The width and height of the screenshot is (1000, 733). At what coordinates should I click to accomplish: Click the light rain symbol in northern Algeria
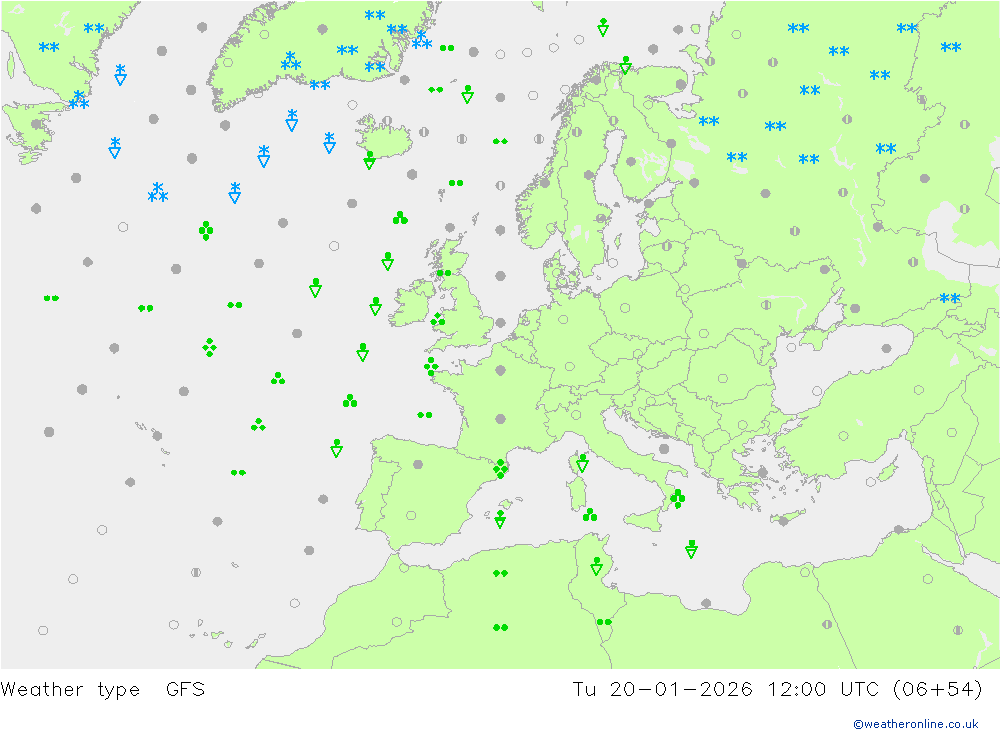pyautogui.click(x=501, y=574)
